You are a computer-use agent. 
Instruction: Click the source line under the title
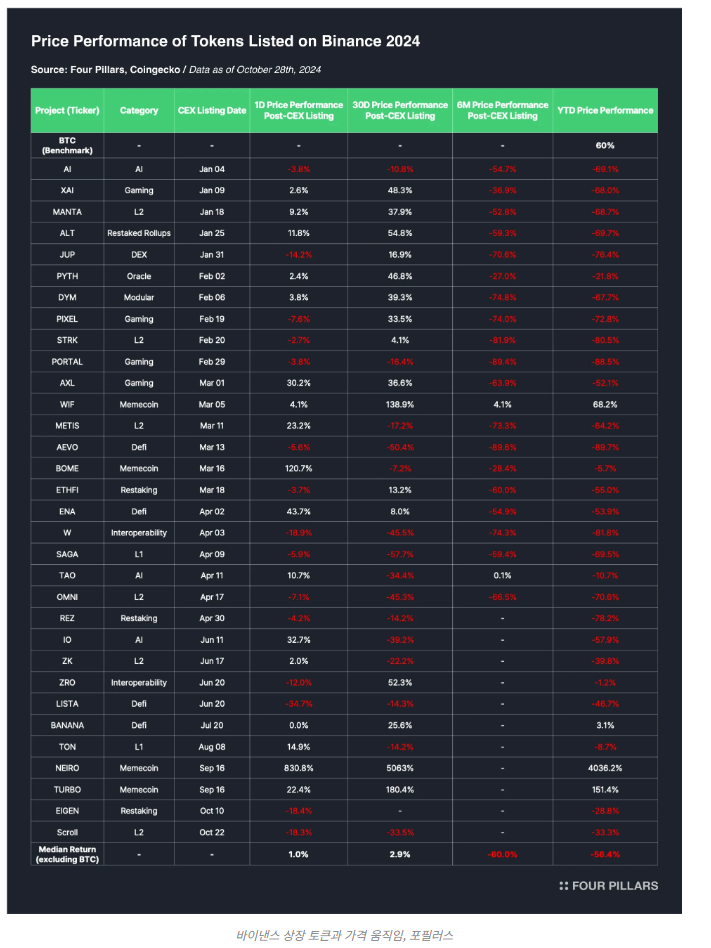coord(176,69)
